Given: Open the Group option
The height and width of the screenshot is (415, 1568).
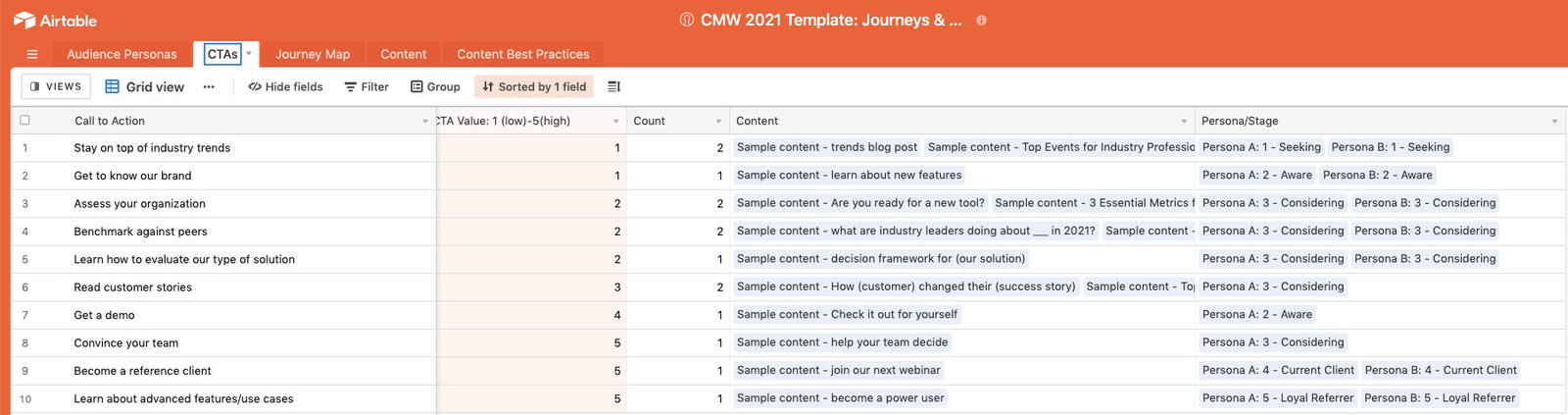Looking at the screenshot, I should (435, 86).
